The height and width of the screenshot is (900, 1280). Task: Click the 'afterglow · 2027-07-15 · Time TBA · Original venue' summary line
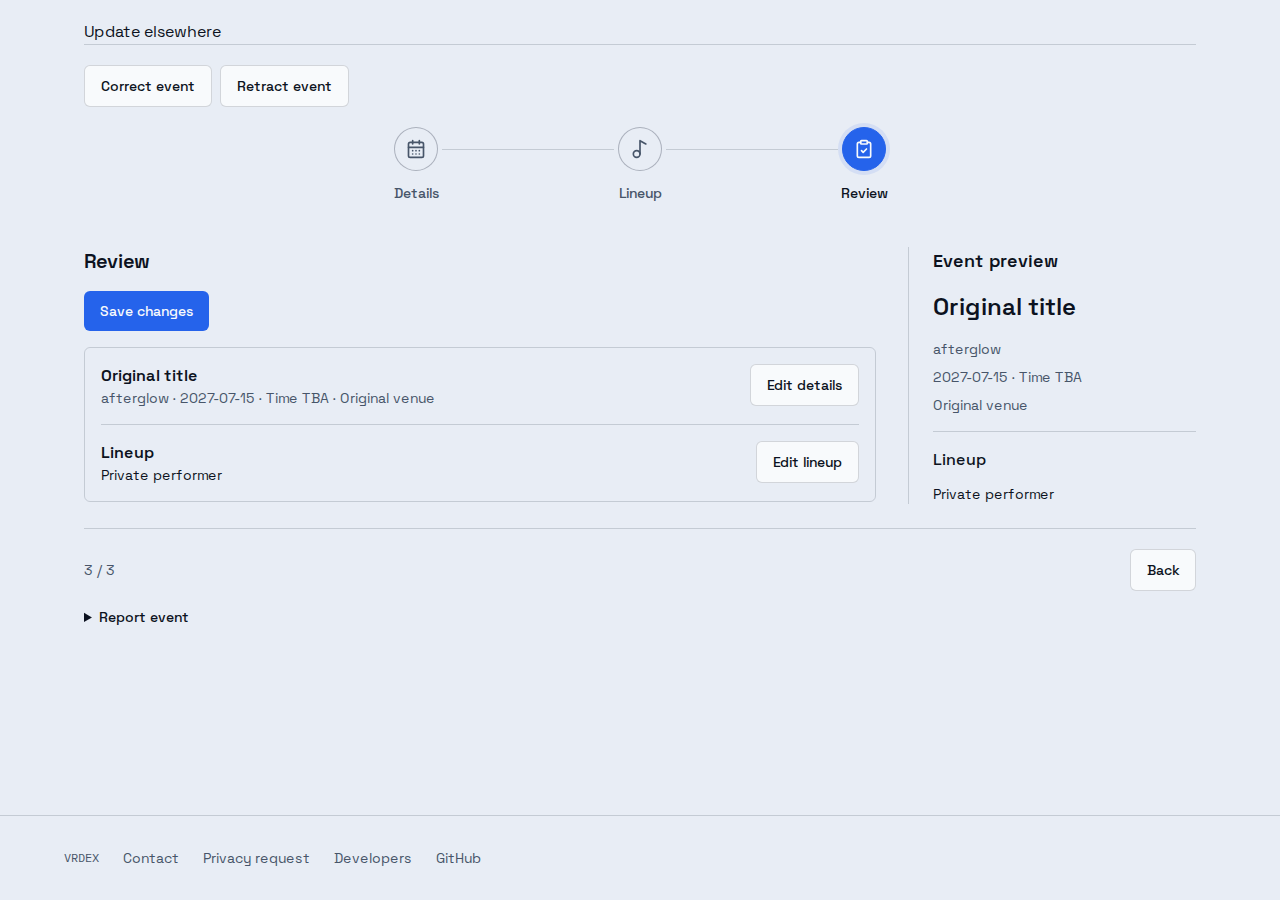pos(268,398)
